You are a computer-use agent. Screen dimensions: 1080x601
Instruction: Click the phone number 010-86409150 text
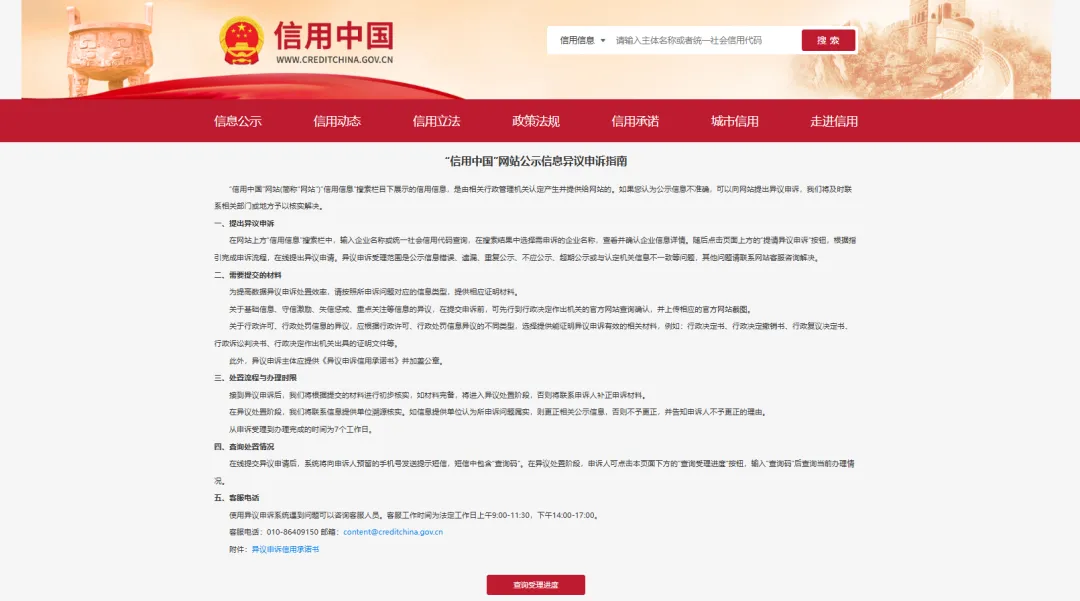tap(293, 532)
